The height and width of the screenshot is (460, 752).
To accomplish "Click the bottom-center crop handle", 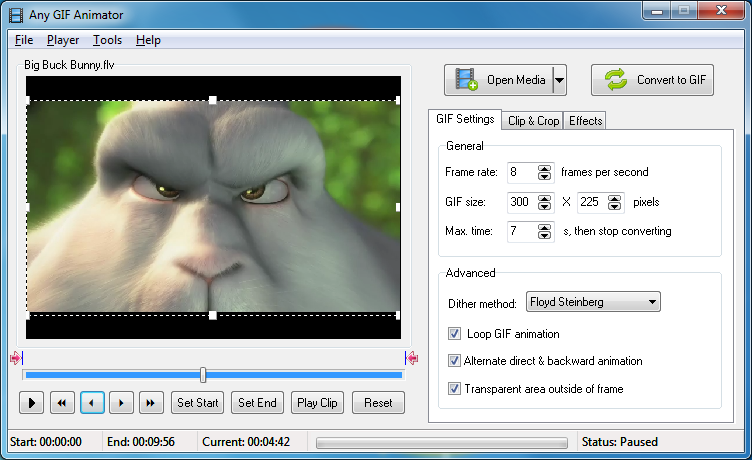I will [x=212, y=315].
